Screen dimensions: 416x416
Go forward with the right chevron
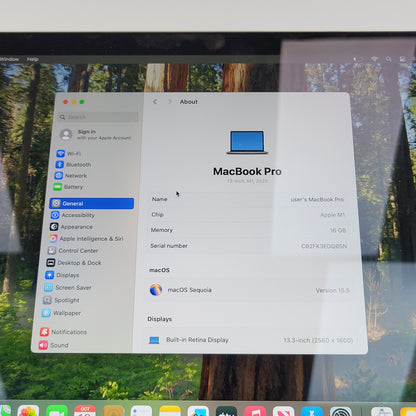(x=170, y=101)
